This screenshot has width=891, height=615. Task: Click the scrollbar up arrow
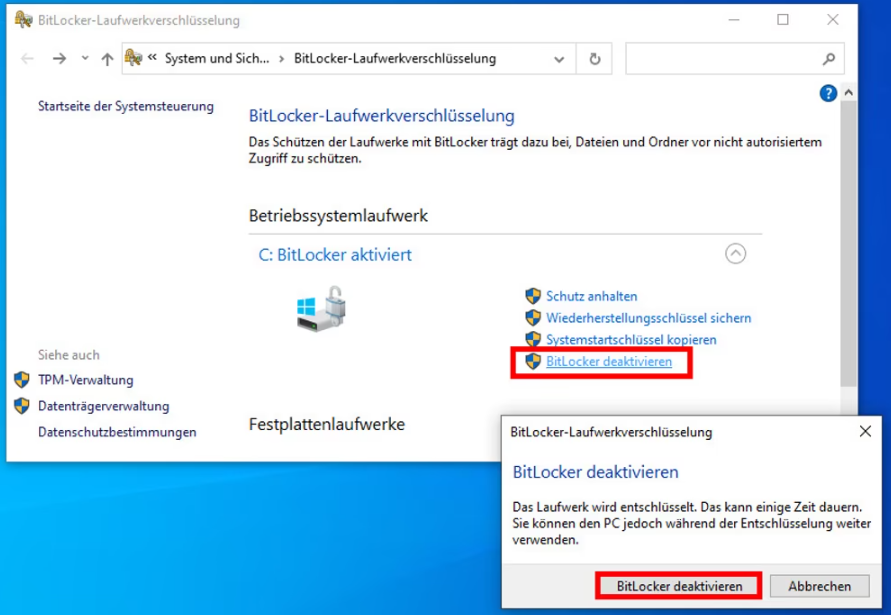[x=848, y=92]
